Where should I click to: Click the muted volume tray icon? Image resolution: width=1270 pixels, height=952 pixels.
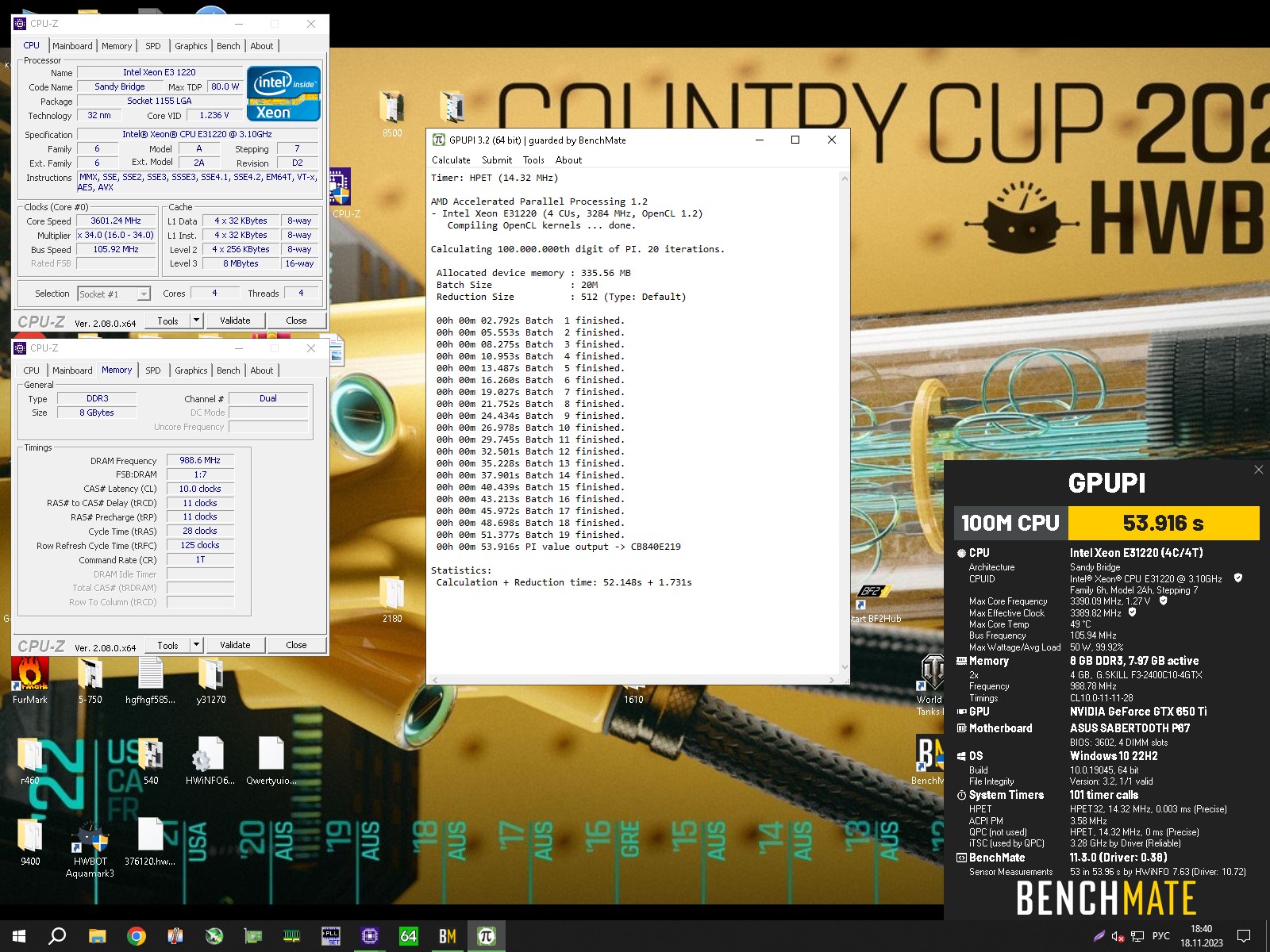(1118, 936)
